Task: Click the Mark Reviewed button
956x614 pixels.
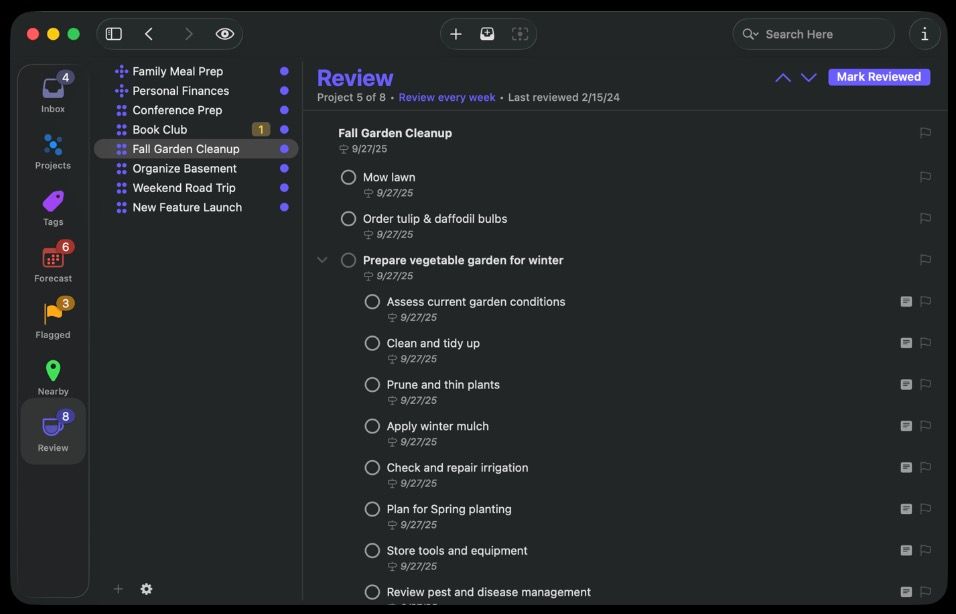Action: click(879, 77)
